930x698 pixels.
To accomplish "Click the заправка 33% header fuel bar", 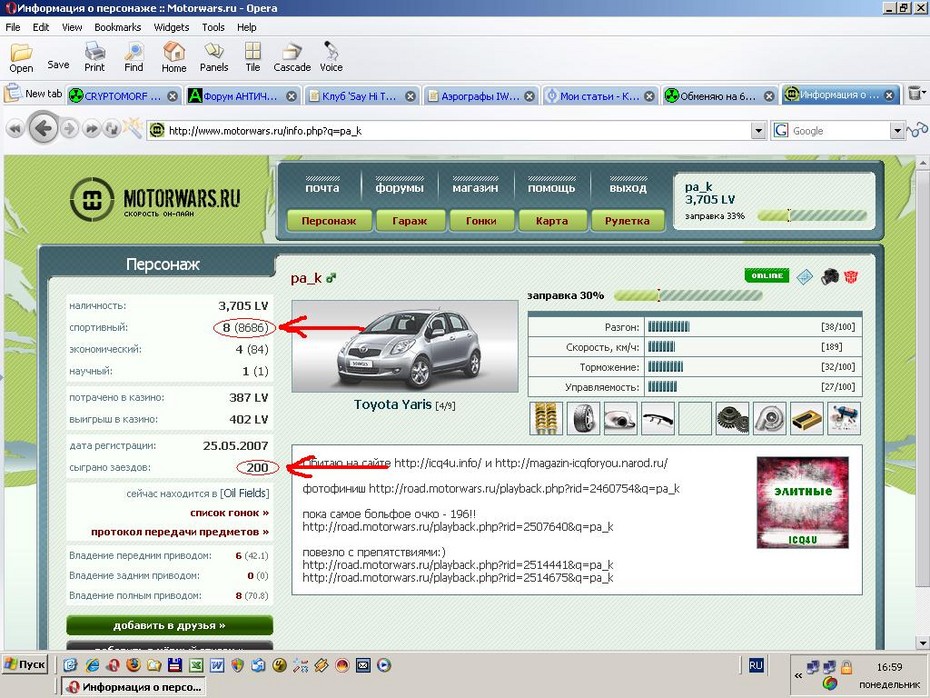I will tap(812, 216).
